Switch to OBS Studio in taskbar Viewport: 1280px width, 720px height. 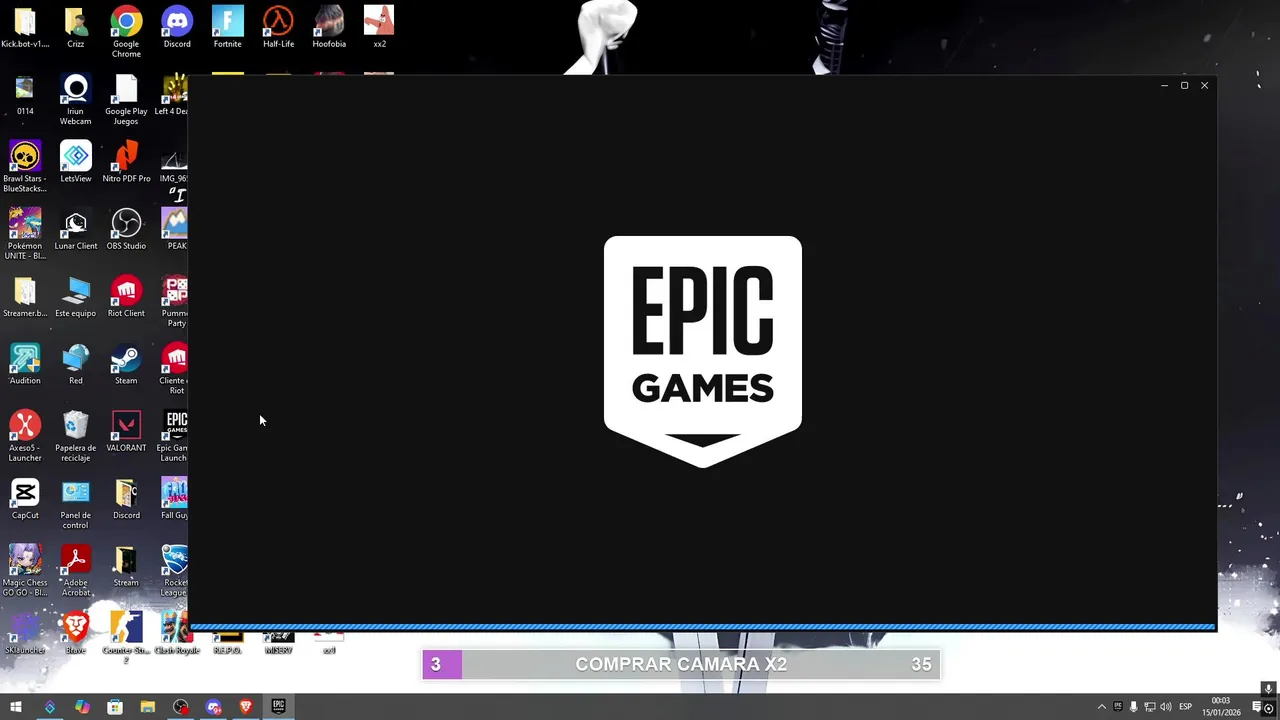[x=180, y=707]
